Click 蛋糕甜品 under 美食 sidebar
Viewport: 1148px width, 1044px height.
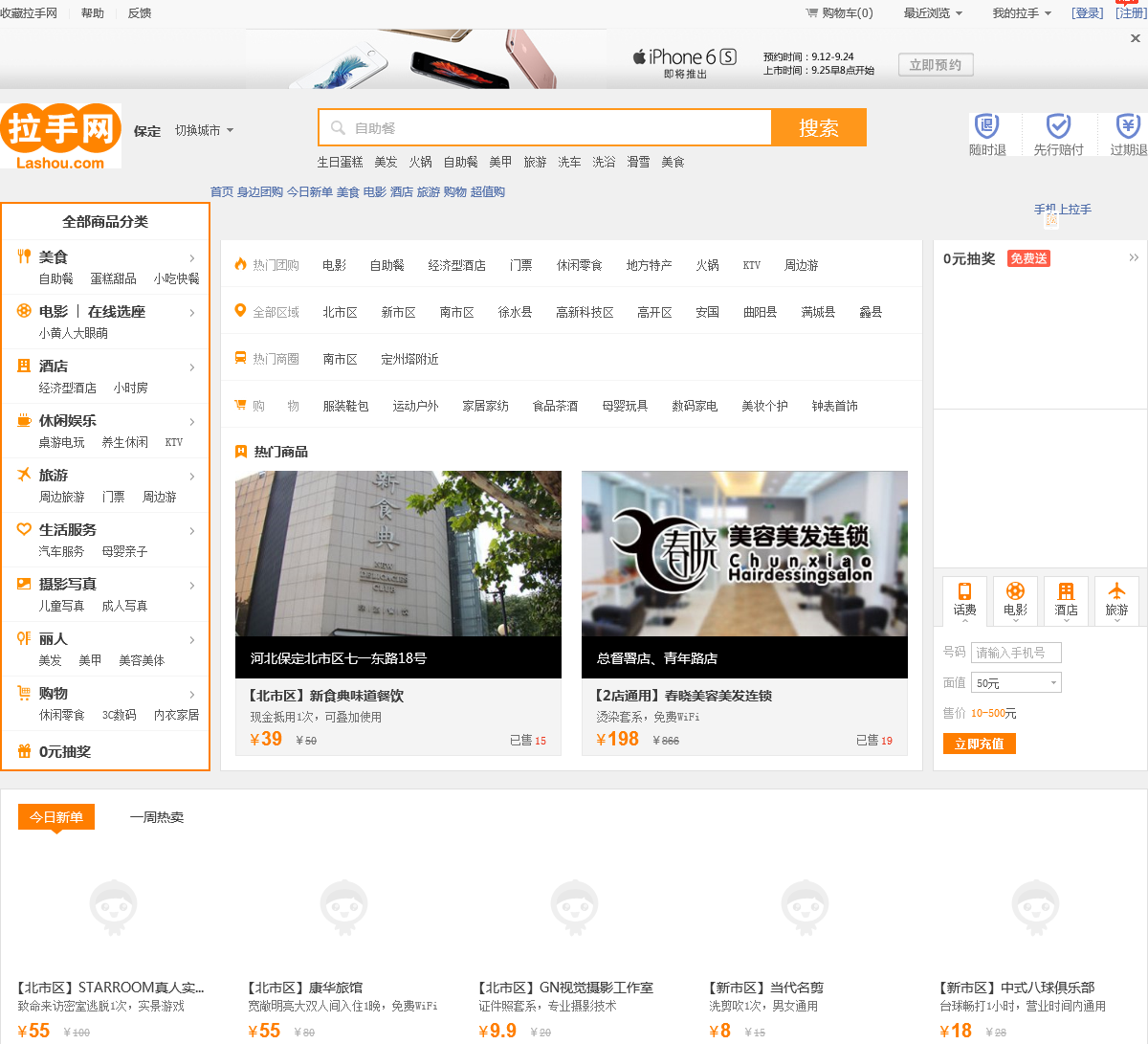[x=113, y=278]
